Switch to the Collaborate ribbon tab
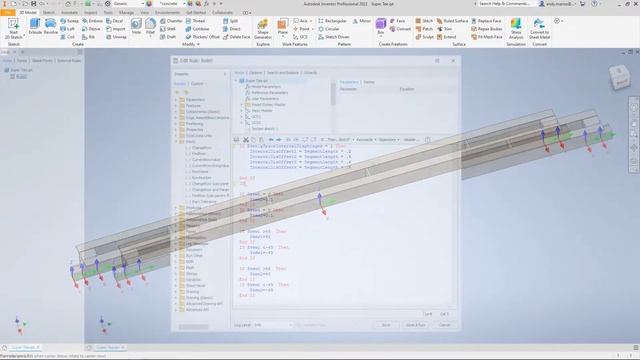Viewport: 640px width, 360px height. coord(222,13)
